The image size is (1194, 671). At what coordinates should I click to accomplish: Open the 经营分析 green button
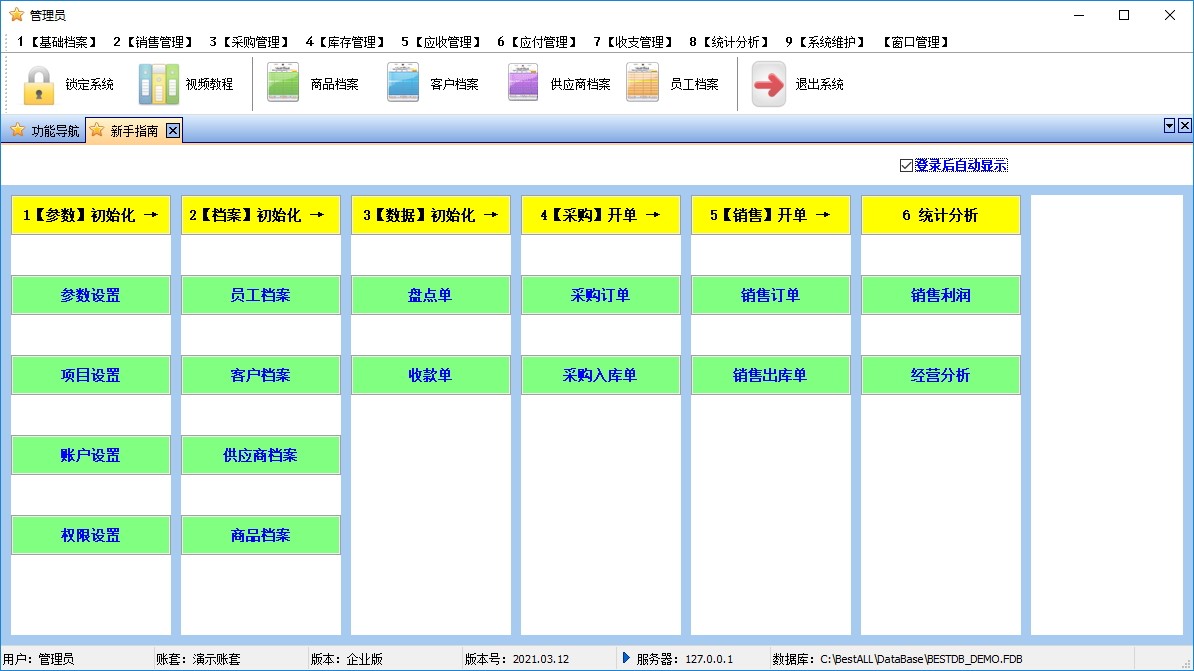tap(940, 375)
